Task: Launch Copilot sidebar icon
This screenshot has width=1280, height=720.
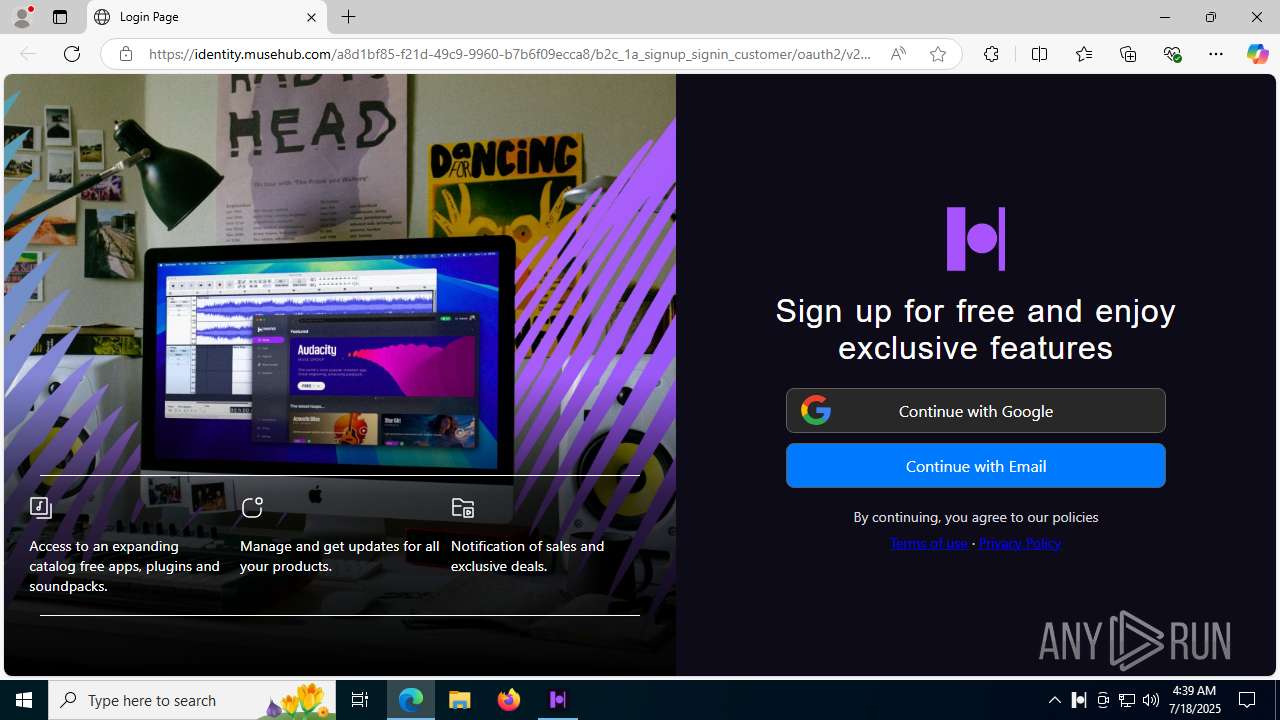Action: [x=1257, y=54]
